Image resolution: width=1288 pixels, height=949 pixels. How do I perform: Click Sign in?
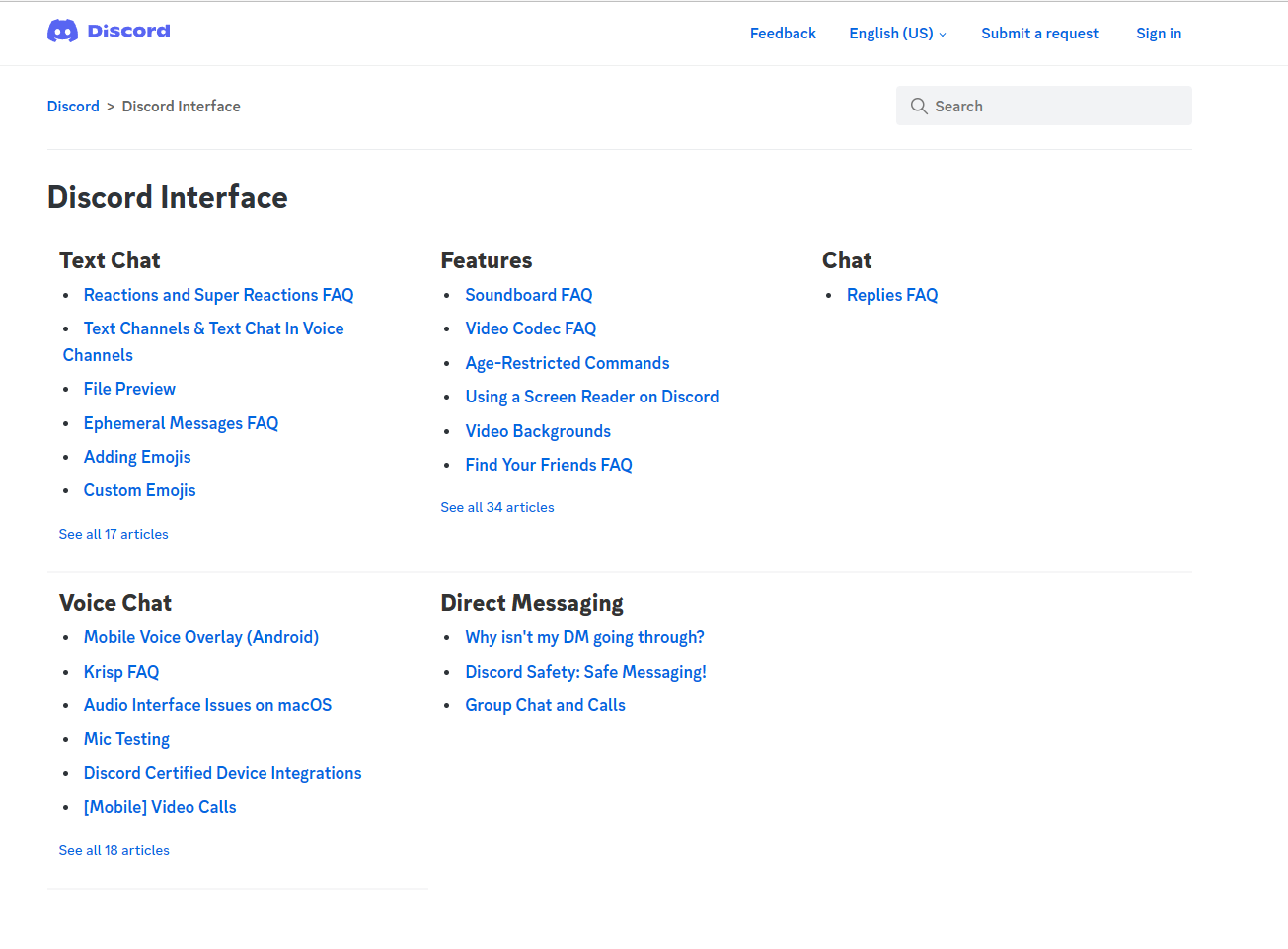pyautogui.click(x=1159, y=34)
